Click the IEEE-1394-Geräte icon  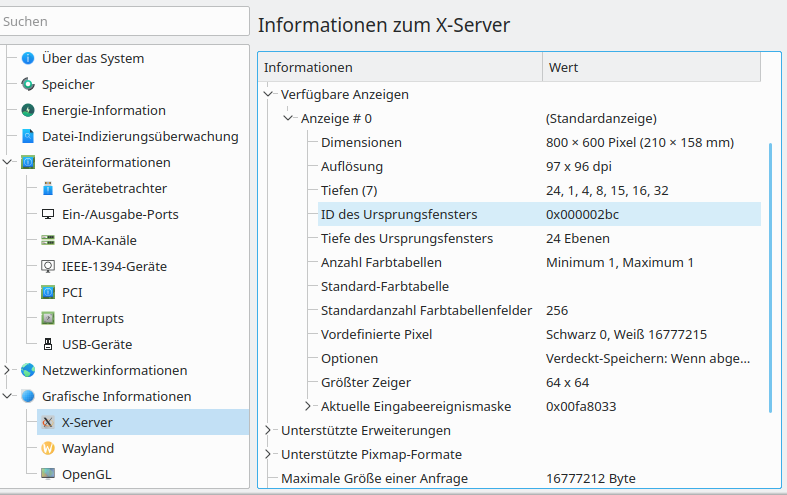pos(48,266)
